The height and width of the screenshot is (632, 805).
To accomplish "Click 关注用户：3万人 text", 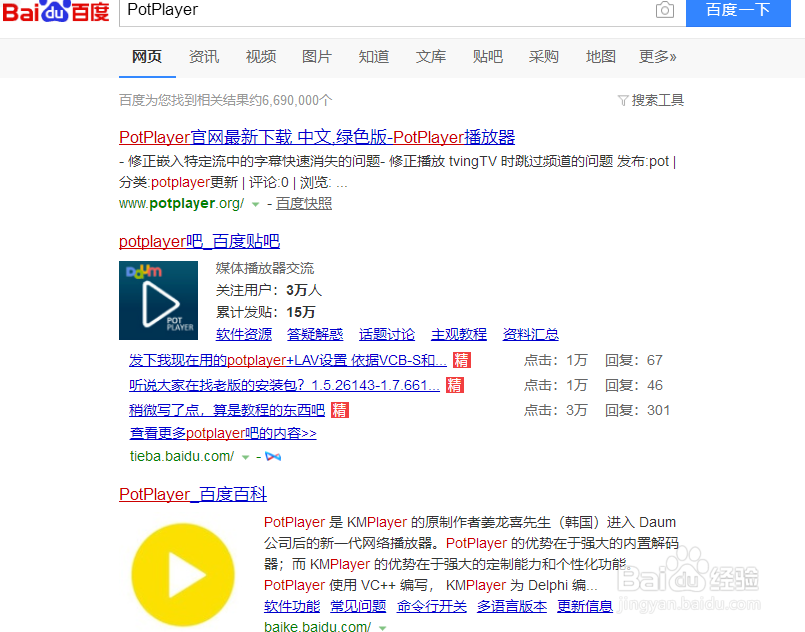I will pyautogui.click(x=269, y=290).
